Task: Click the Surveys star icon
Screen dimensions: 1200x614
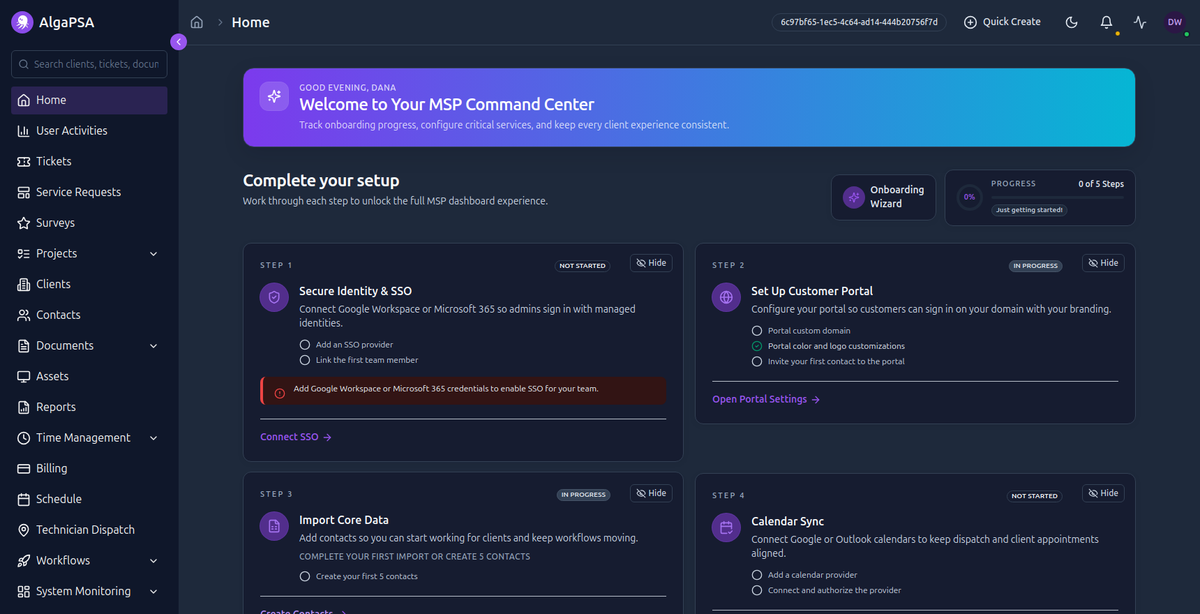Action: tap(24, 223)
